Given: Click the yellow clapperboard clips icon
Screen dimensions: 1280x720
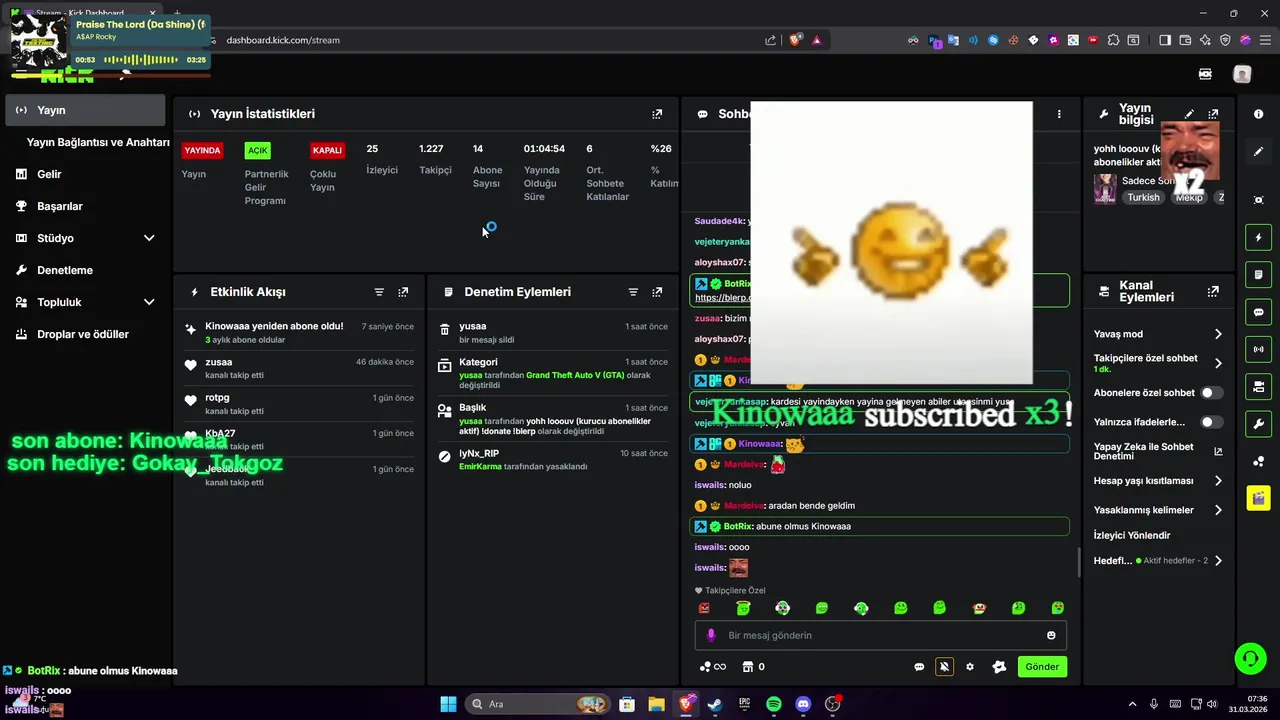Looking at the screenshot, I should tap(1258, 498).
